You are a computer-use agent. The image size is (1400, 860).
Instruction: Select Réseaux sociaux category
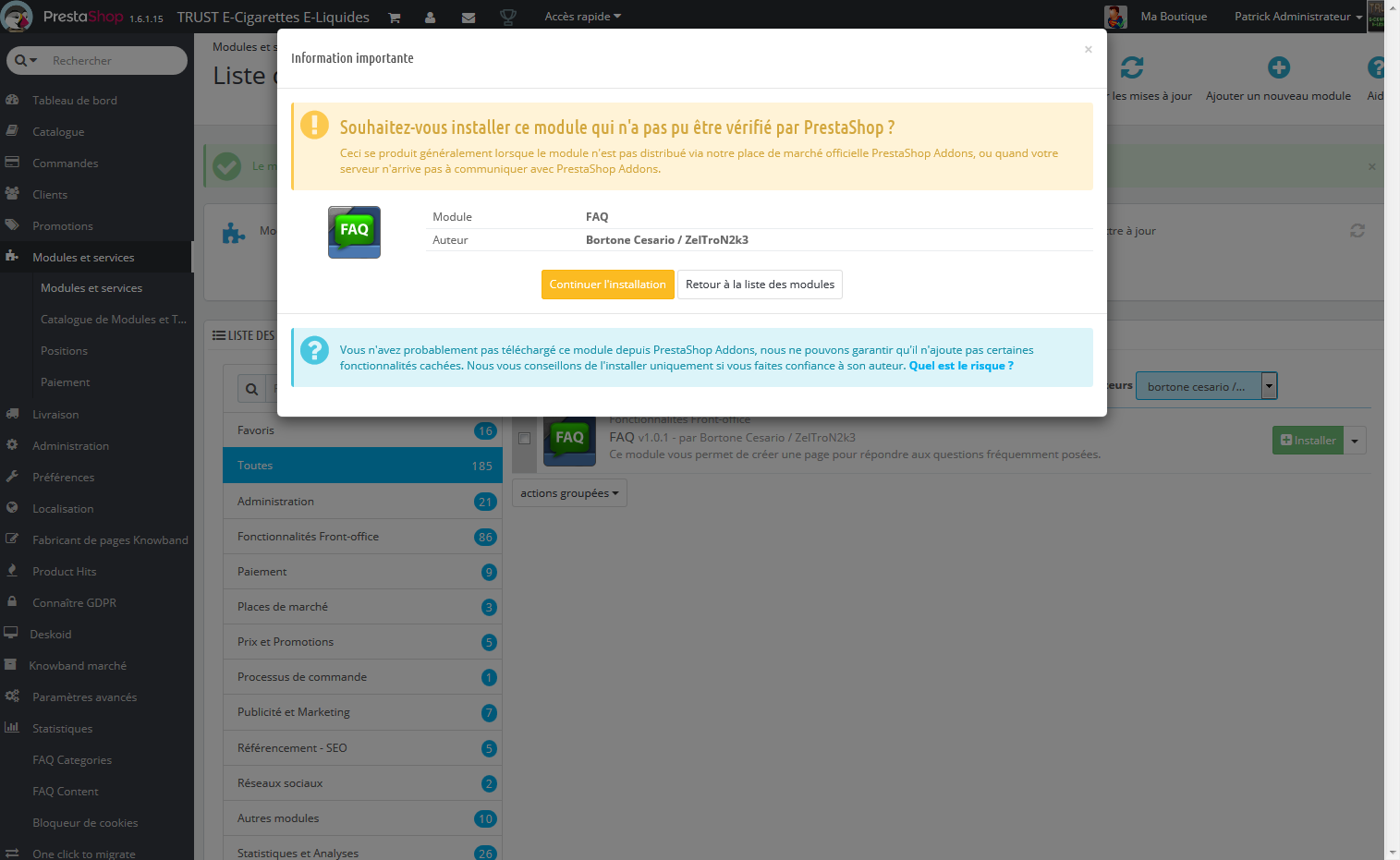coord(362,783)
